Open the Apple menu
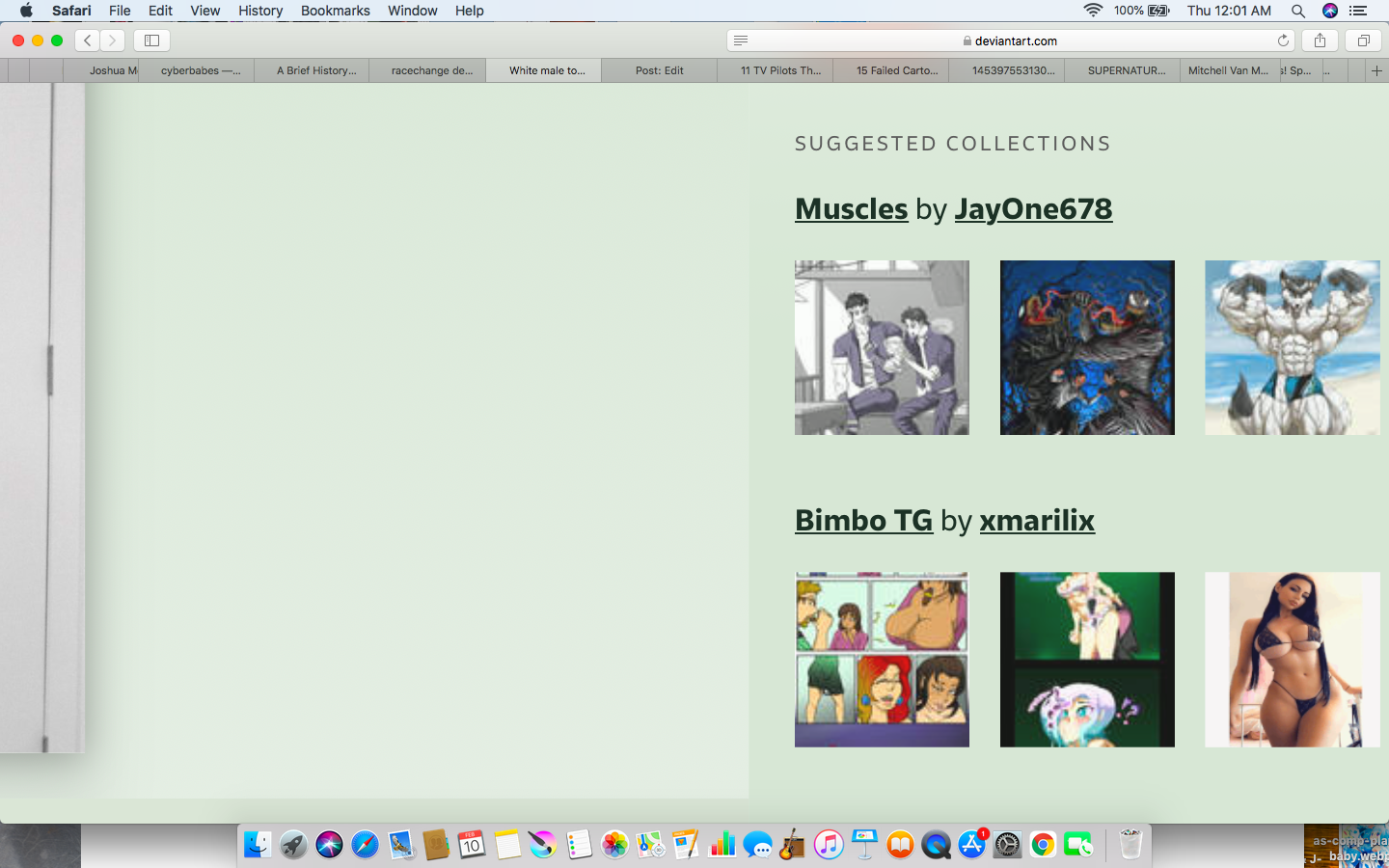The width and height of the screenshot is (1389, 868). coord(26,11)
